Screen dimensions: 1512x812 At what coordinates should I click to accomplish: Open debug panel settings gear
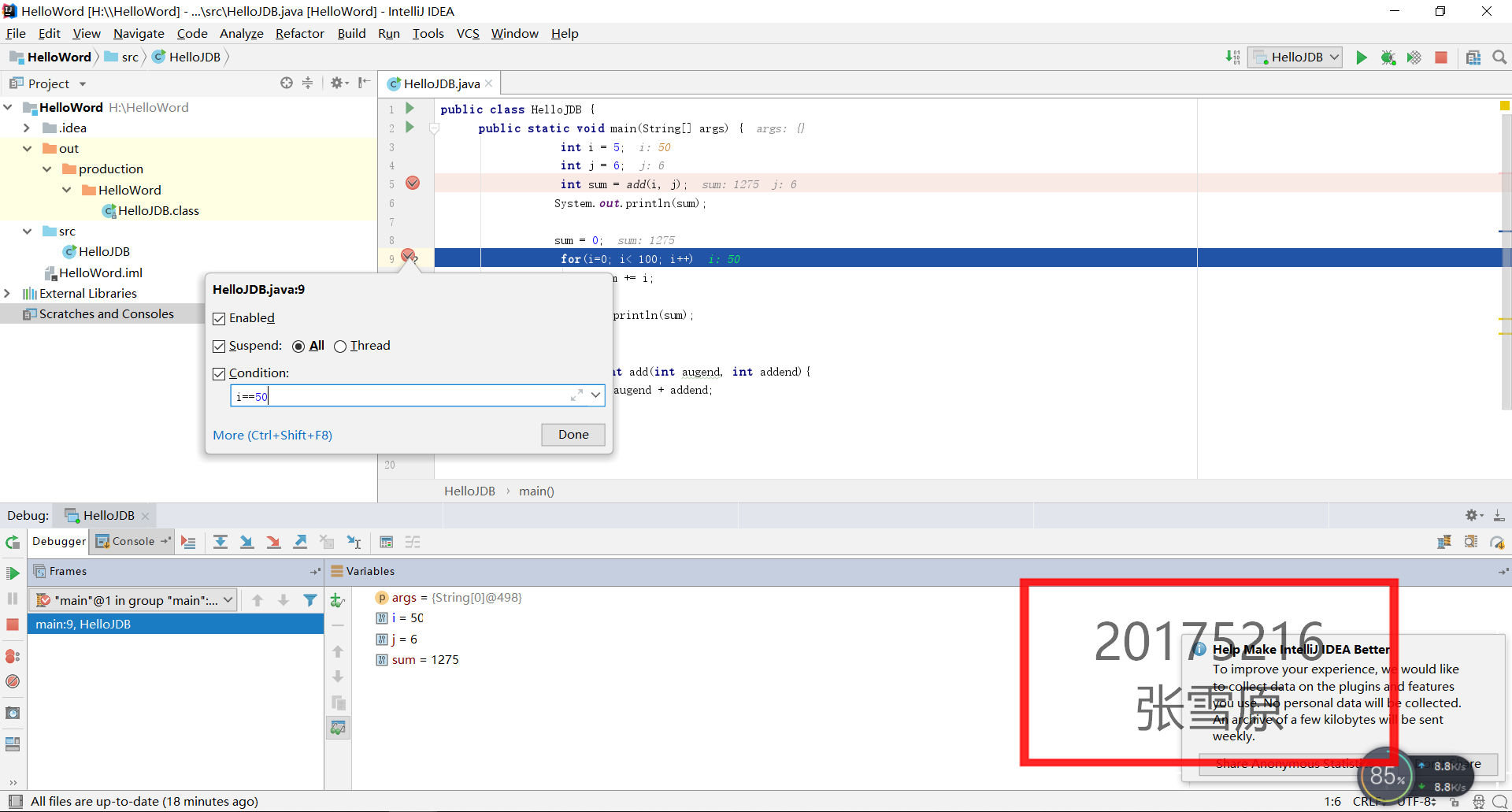(x=1473, y=515)
